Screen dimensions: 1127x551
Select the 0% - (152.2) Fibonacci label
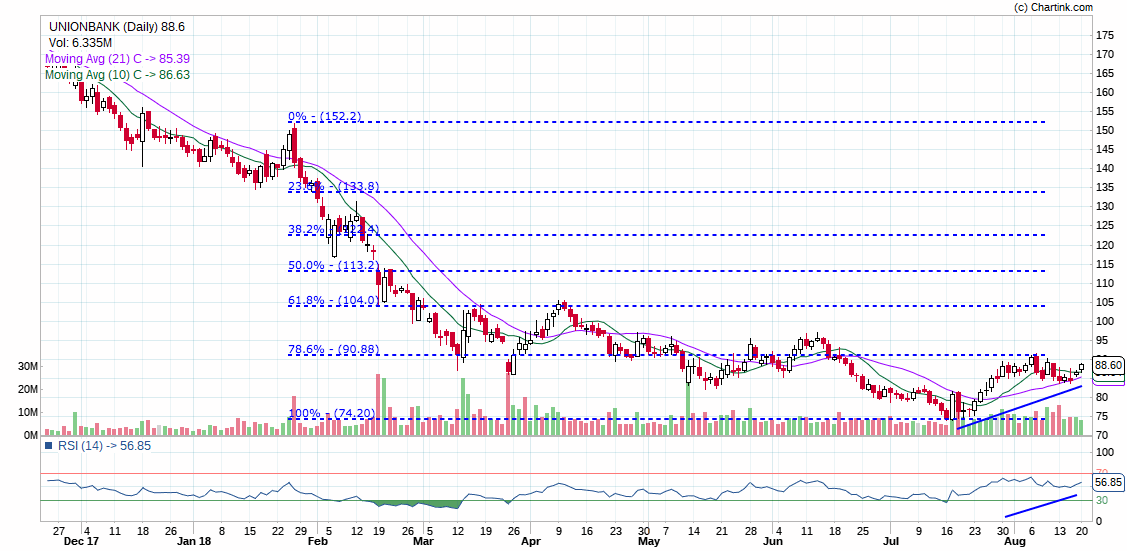click(324, 116)
